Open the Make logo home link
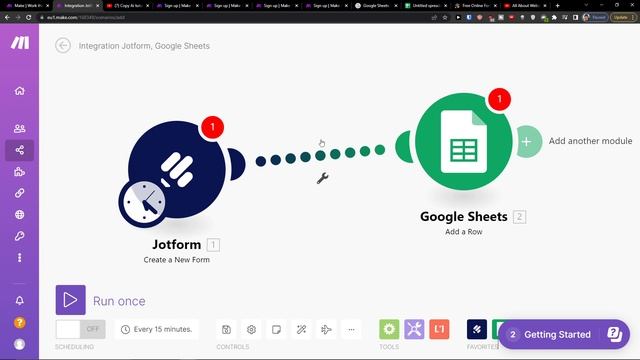This screenshot has width=640, height=360. pos(20,42)
